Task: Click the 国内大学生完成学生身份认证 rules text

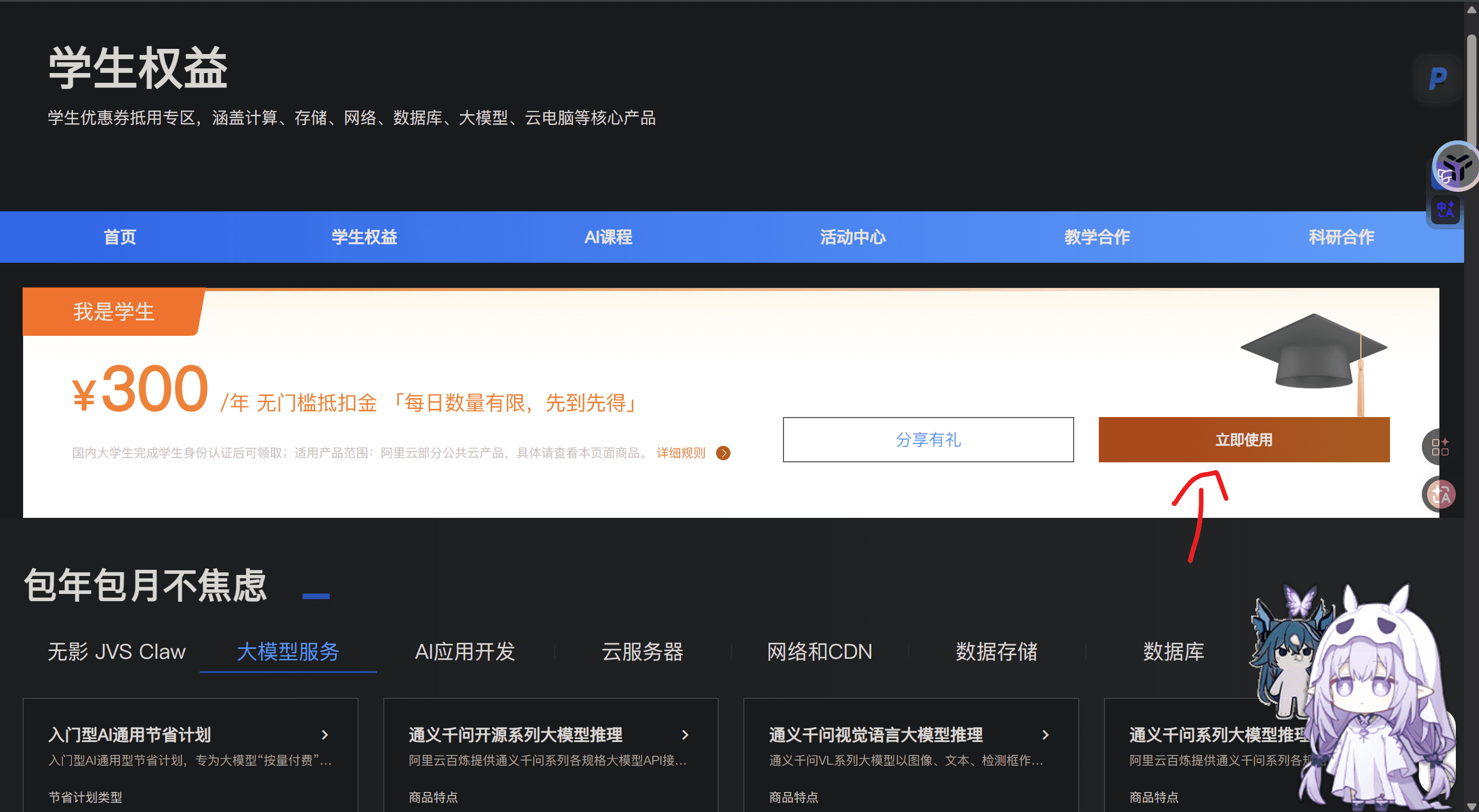Action: pos(361,454)
